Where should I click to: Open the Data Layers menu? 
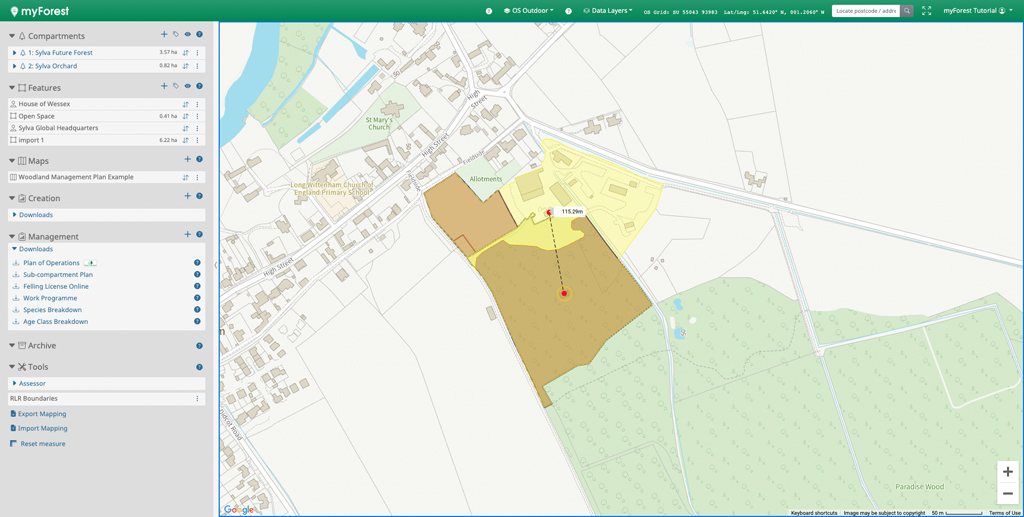pyautogui.click(x=609, y=11)
